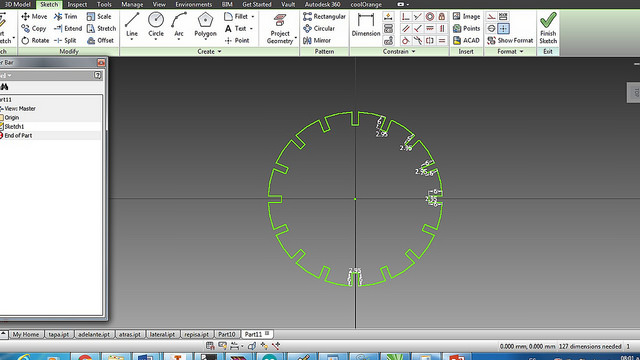Click Finish Sketch button

click(548, 28)
